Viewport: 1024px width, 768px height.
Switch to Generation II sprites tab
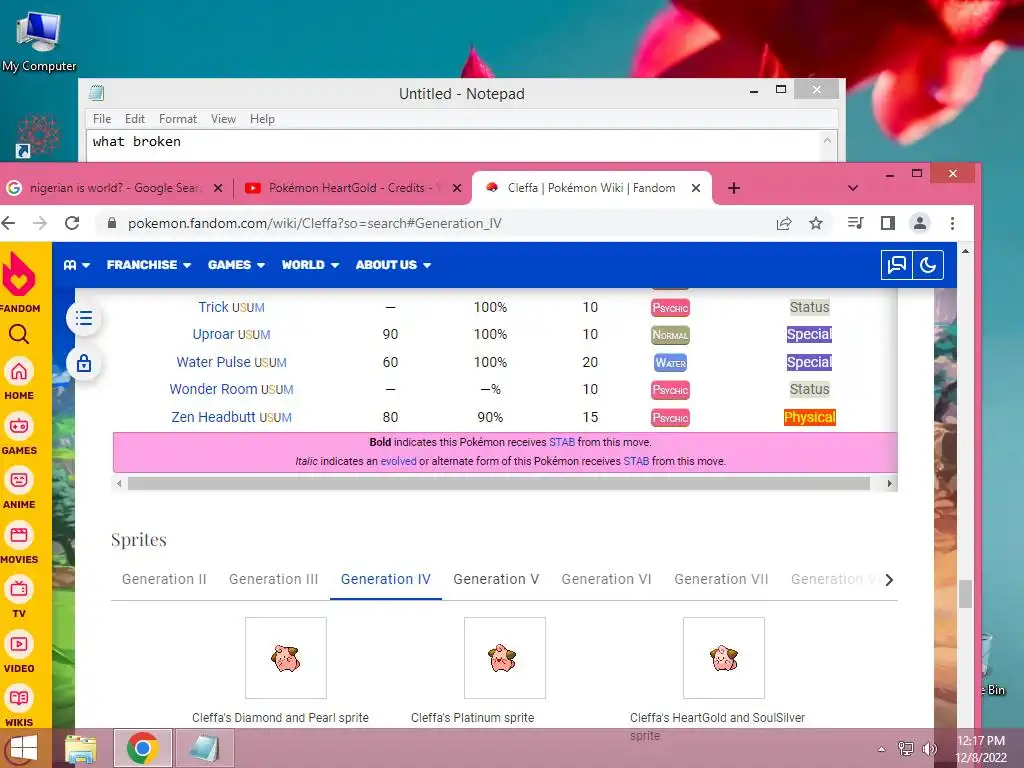(x=164, y=579)
